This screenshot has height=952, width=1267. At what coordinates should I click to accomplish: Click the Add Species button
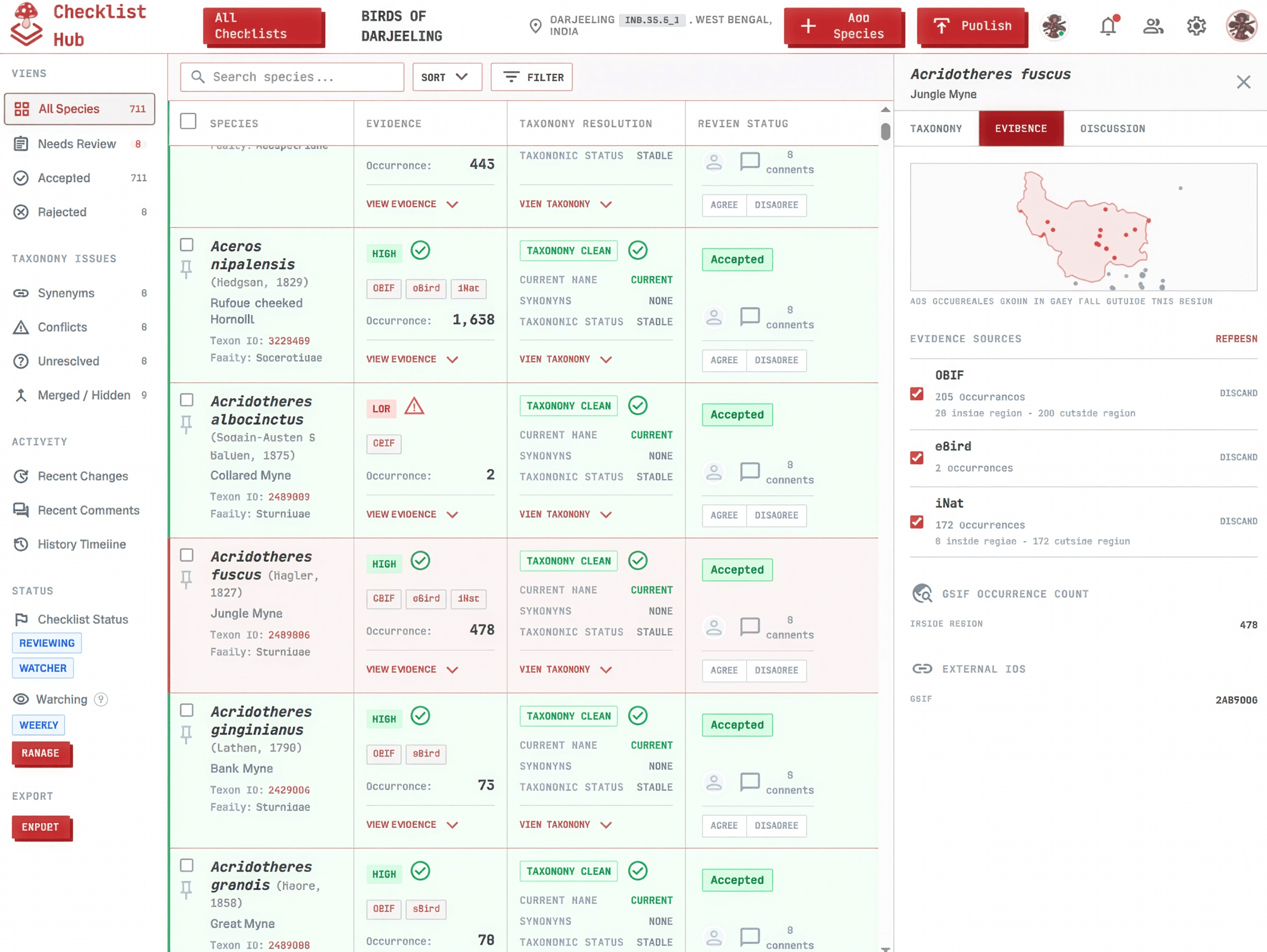coord(843,27)
